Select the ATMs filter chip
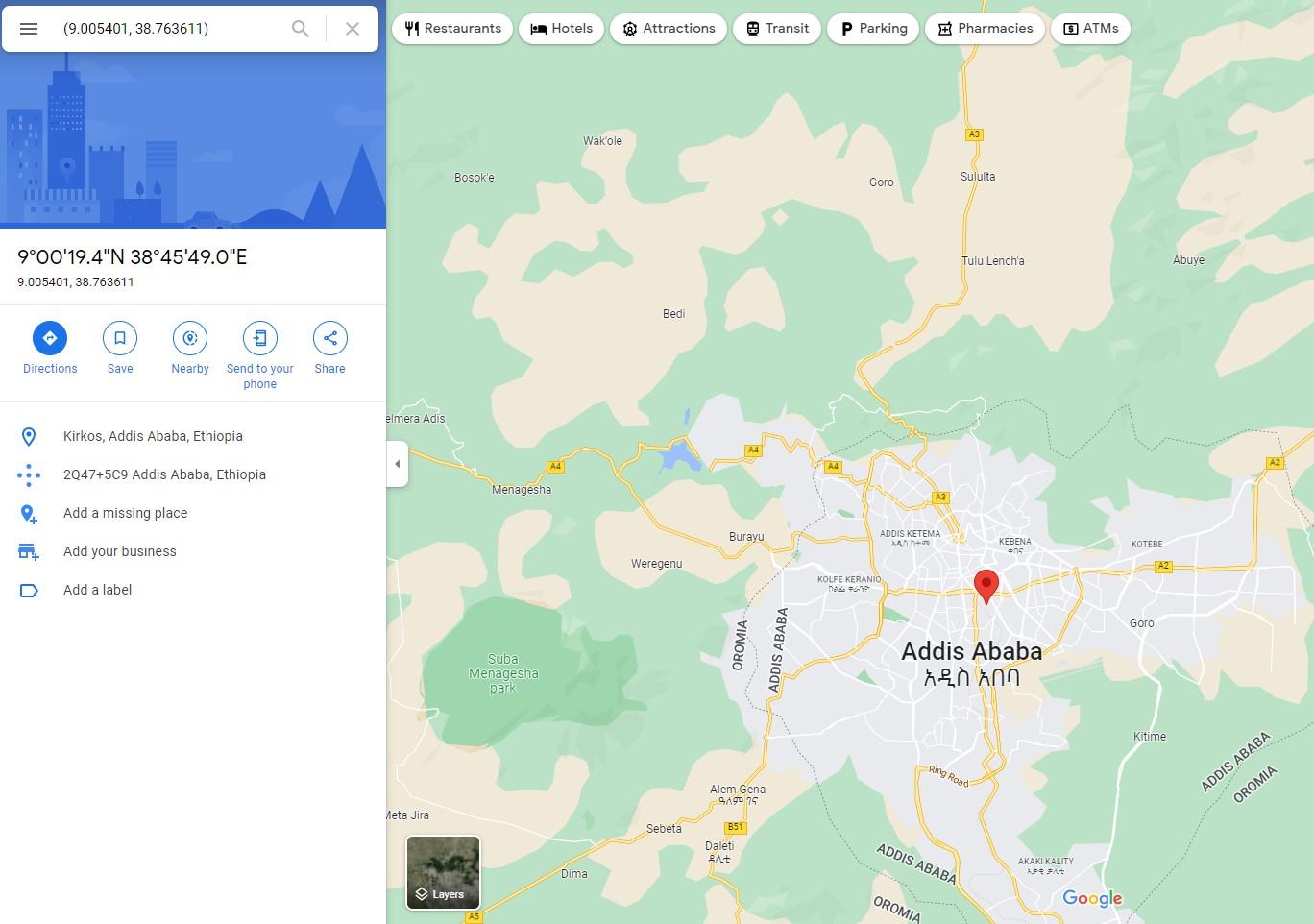 (1090, 29)
